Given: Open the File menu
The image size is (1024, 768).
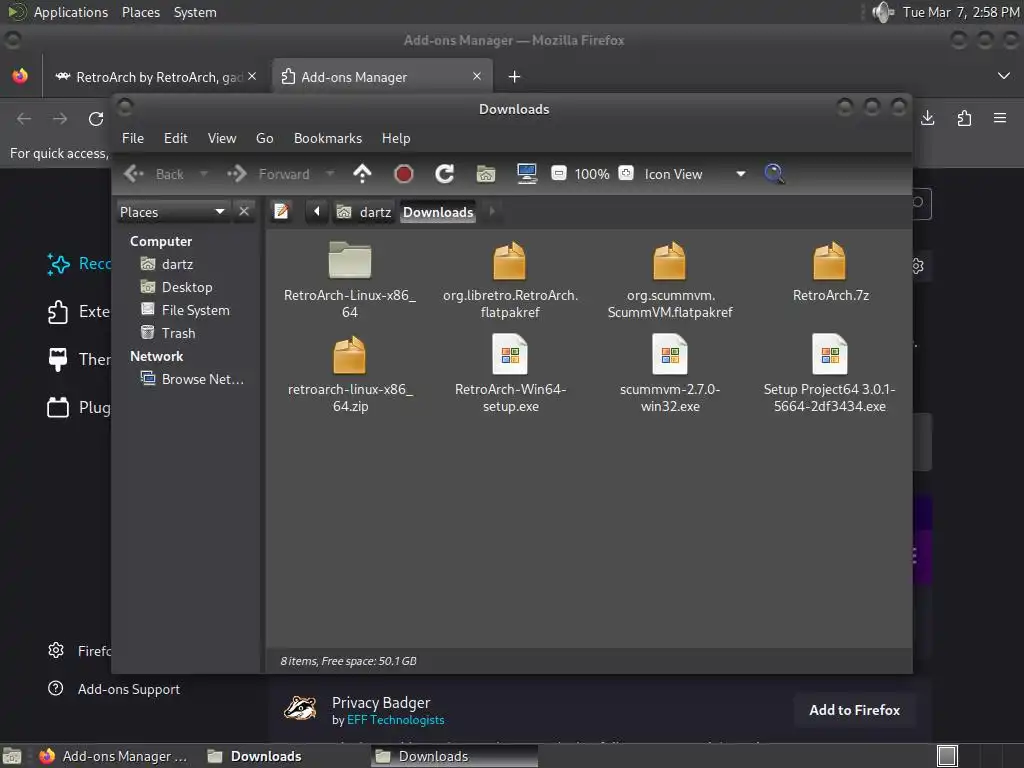Looking at the screenshot, I should (133, 138).
